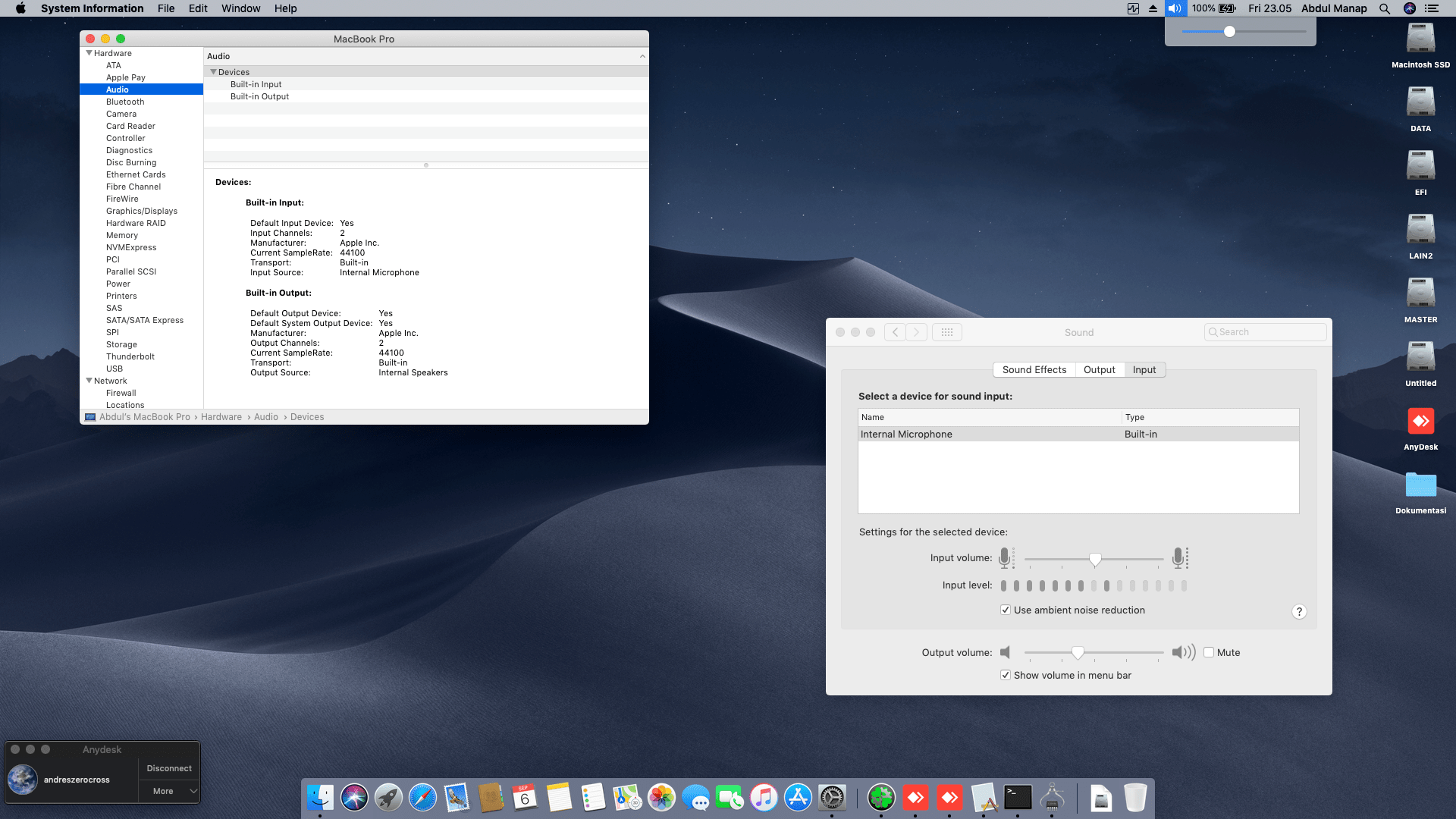Toggle Show volume in menu bar
Screen dimensions: 1456x819
tap(1006, 675)
